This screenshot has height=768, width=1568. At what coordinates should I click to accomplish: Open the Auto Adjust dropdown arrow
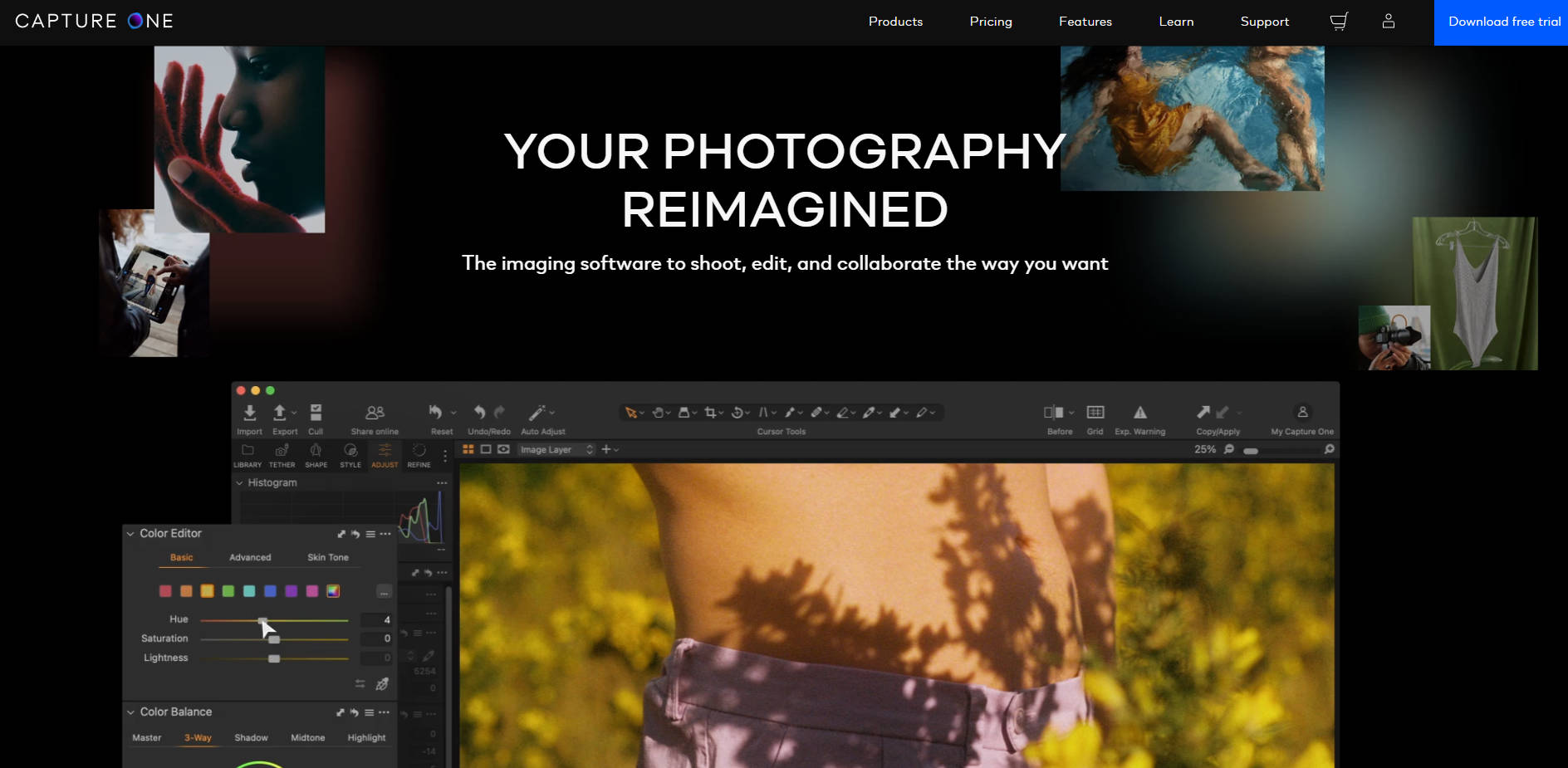click(551, 413)
